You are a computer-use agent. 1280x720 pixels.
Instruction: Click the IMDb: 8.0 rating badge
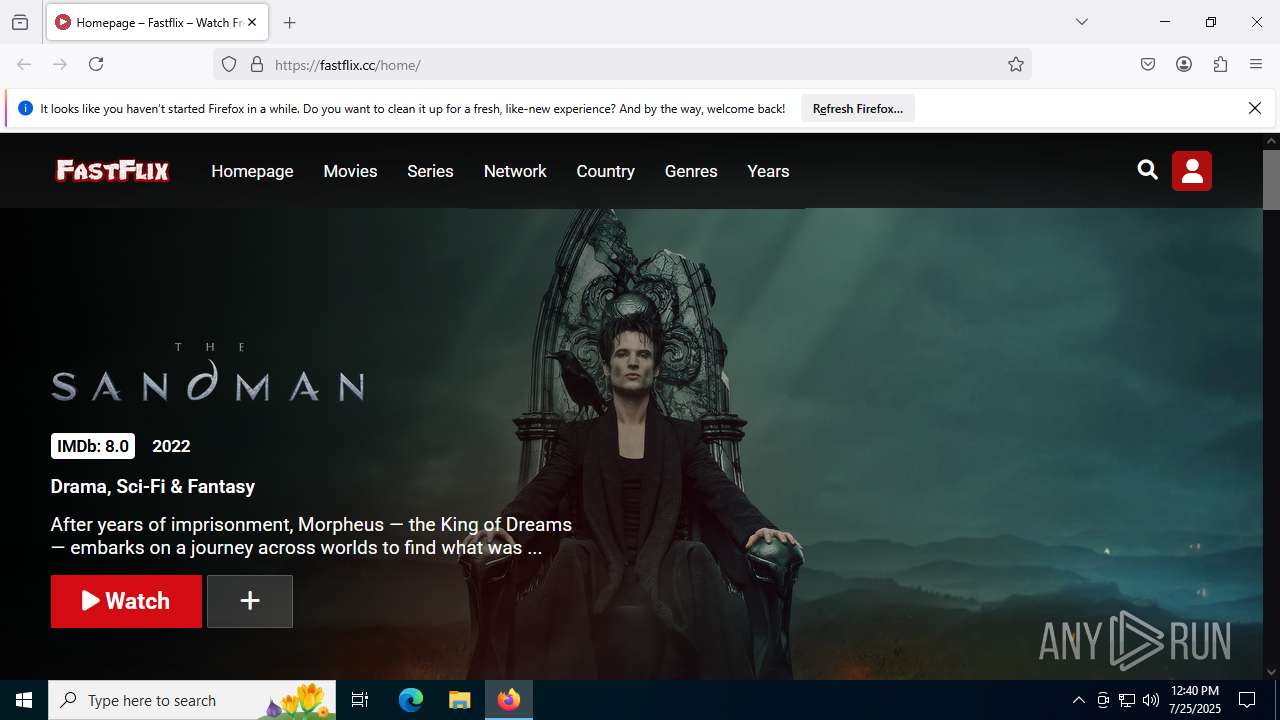point(93,446)
